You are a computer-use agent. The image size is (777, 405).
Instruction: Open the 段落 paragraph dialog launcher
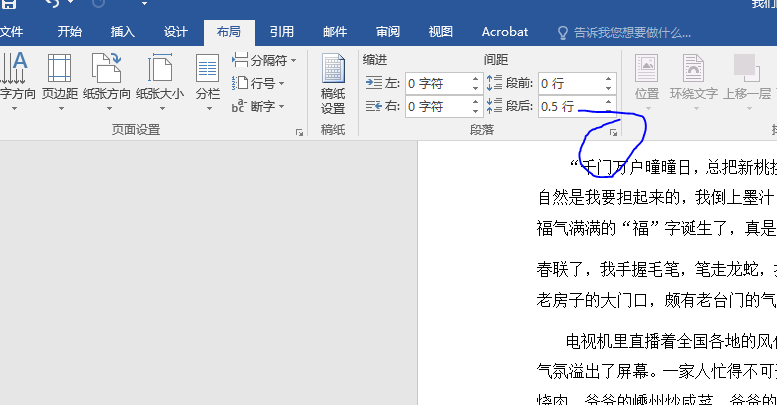[x=614, y=132]
